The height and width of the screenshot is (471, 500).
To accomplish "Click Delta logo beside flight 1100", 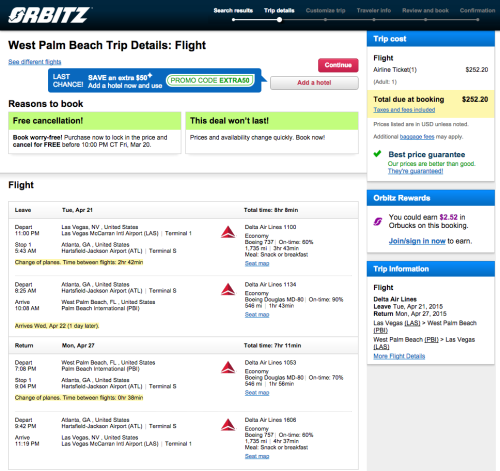I will 228,232.
